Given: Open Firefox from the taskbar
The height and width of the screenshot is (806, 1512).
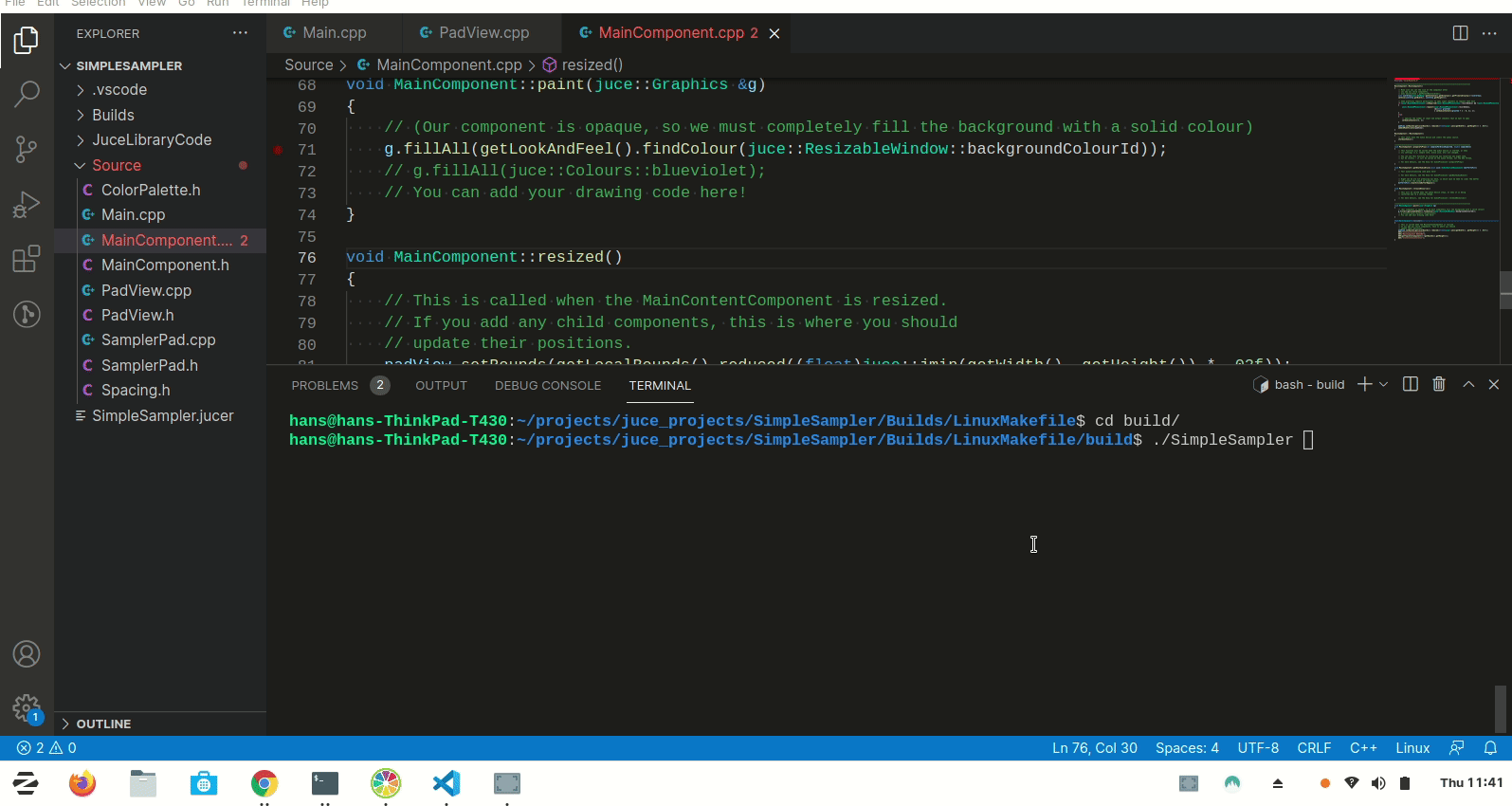Looking at the screenshot, I should coord(82,783).
